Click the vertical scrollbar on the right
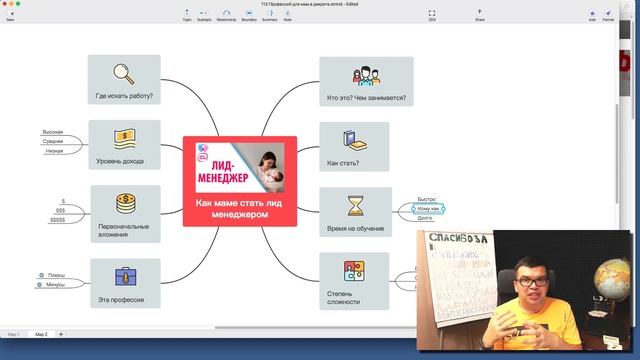This screenshot has height=360, width=640. click(617, 154)
